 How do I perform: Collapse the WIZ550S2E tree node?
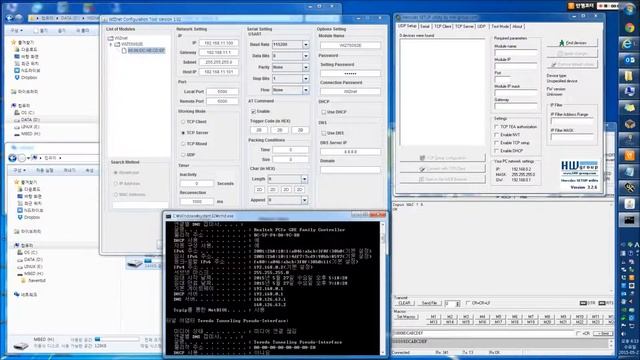(111, 44)
